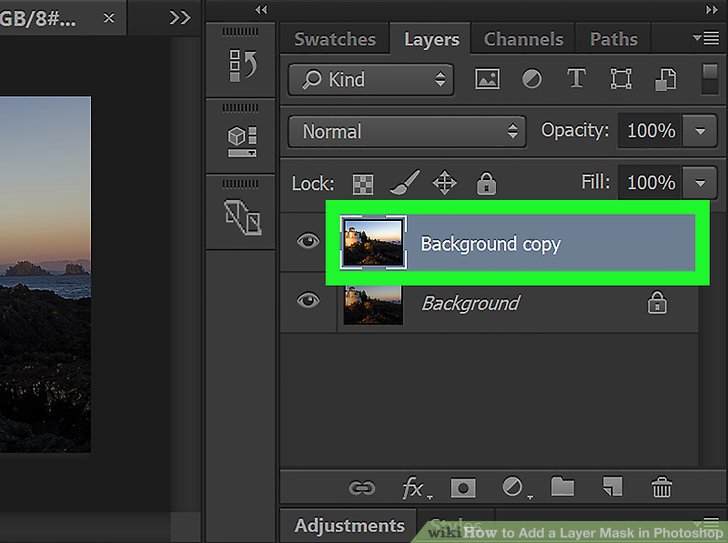Open the Adjustments panel tab
This screenshot has width=728, height=543.
349,525
